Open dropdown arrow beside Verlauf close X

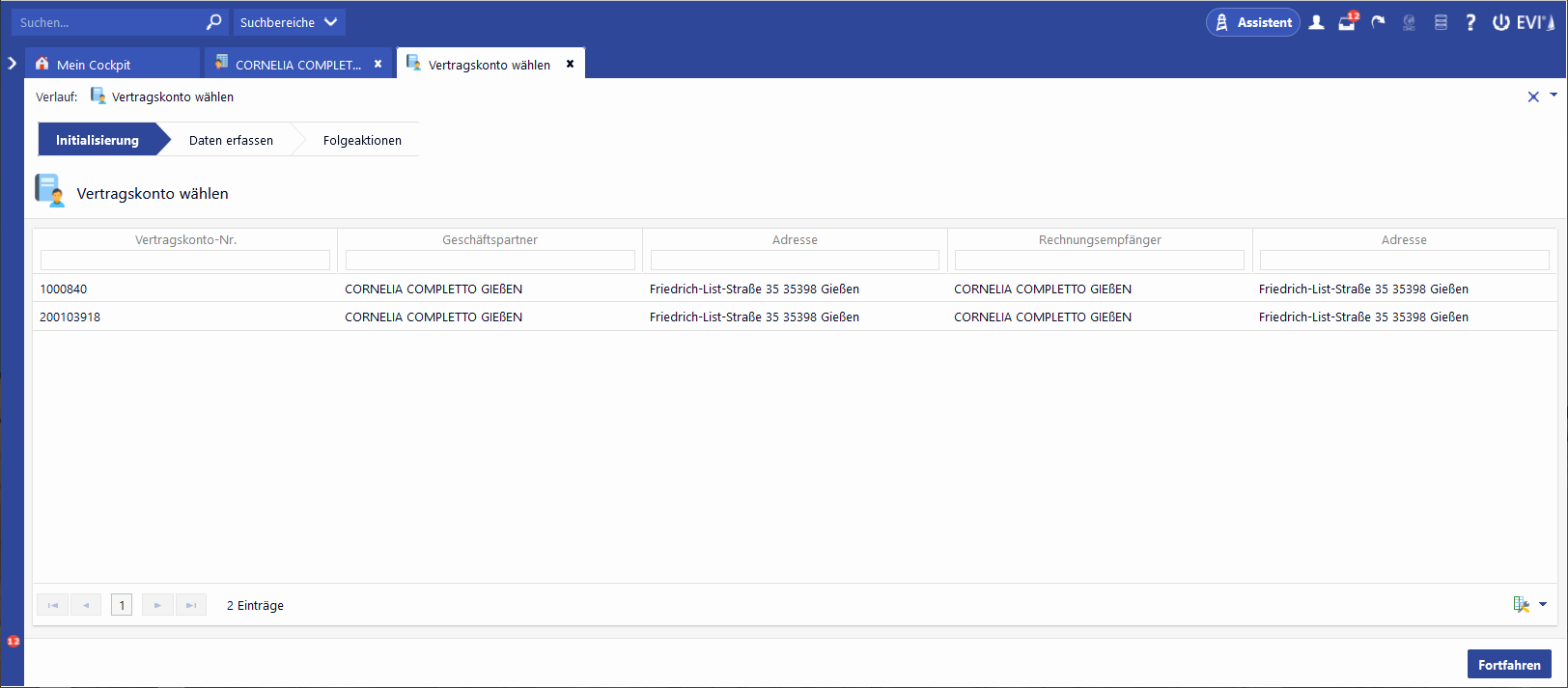click(x=1554, y=95)
